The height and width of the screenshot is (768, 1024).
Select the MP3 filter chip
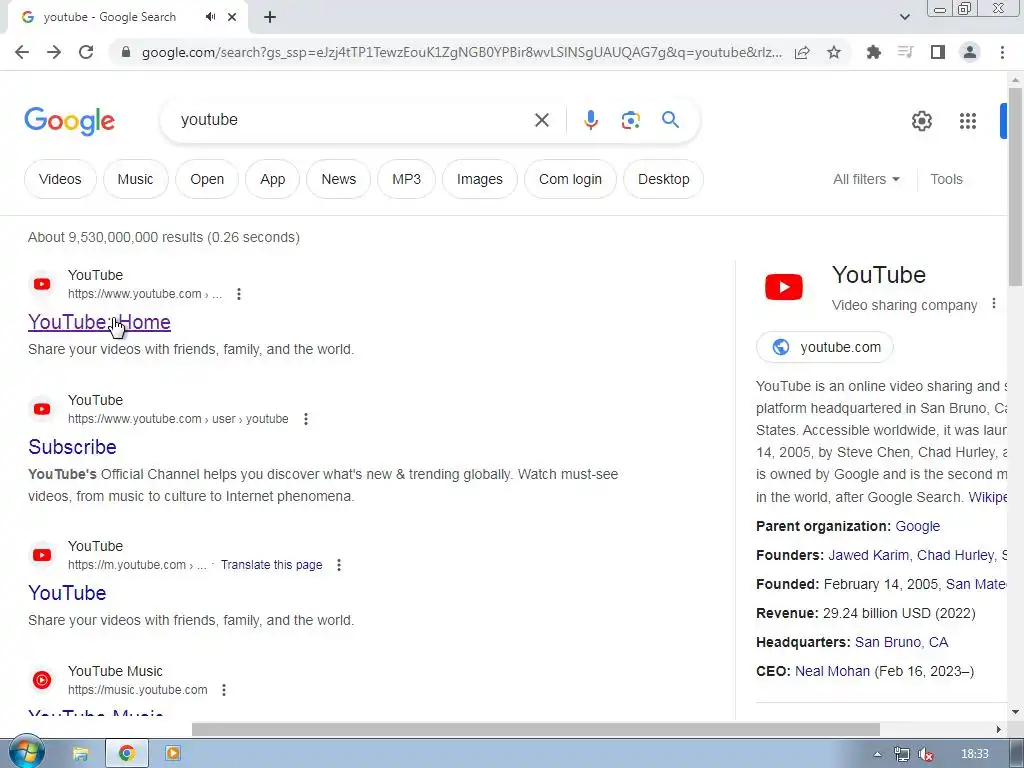coord(406,179)
